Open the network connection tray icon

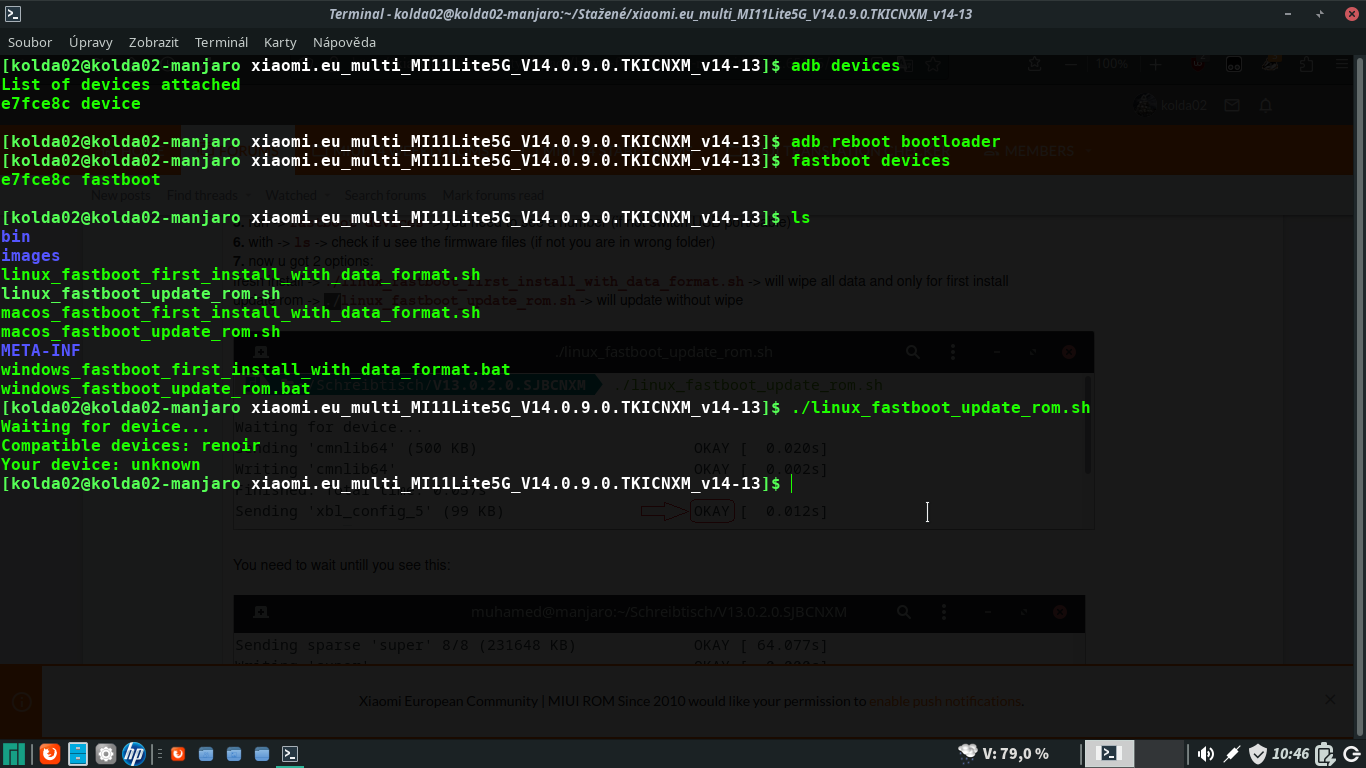pyautogui.click(x=1233, y=754)
